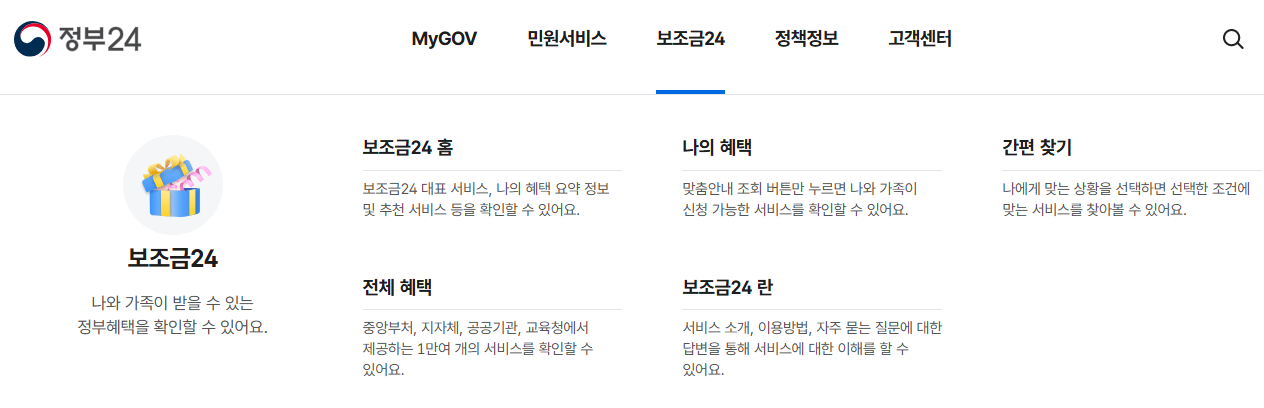The height and width of the screenshot is (408, 1264).
Task: Click the text '나와 가족이 받을 수 있는 정부혜택을 확인할 수 있어요.'
Action: pos(173,314)
